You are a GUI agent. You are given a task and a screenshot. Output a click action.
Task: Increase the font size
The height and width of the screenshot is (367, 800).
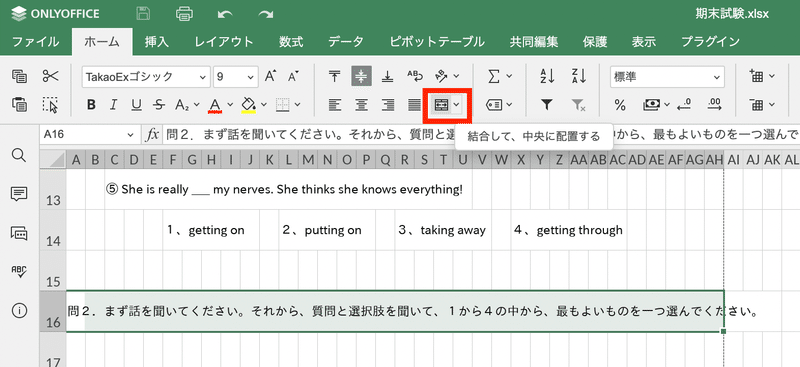pos(270,77)
